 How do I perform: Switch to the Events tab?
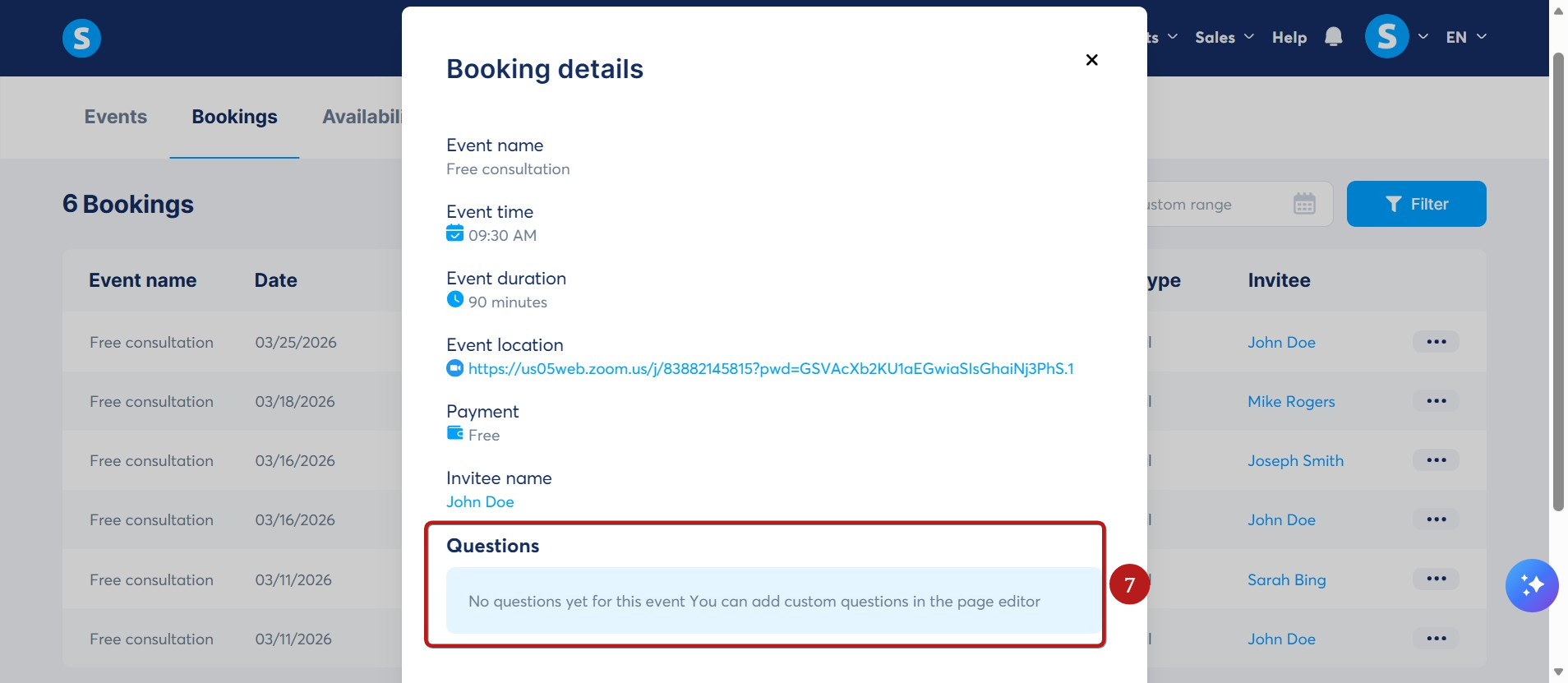pyautogui.click(x=115, y=117)
